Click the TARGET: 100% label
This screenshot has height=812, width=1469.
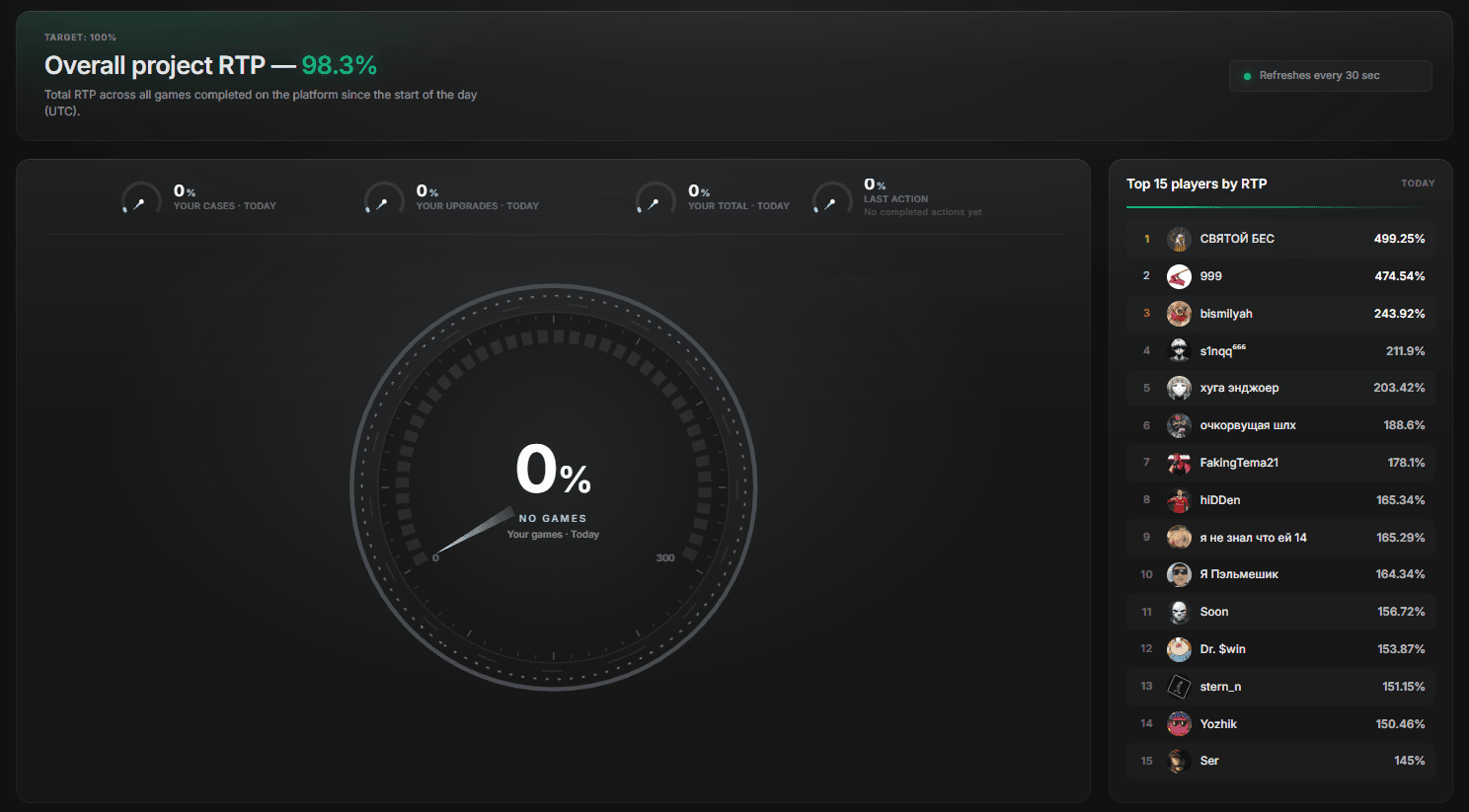pos(80,37)
